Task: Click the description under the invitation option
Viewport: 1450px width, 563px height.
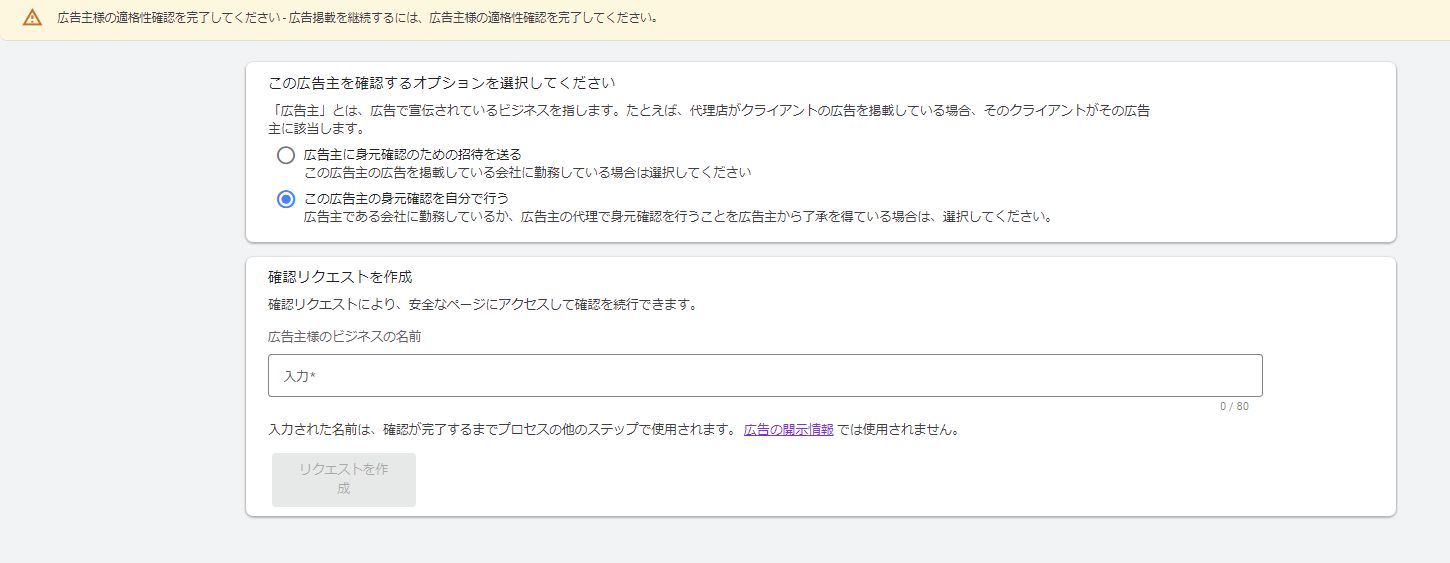Action: click(527, 172)
